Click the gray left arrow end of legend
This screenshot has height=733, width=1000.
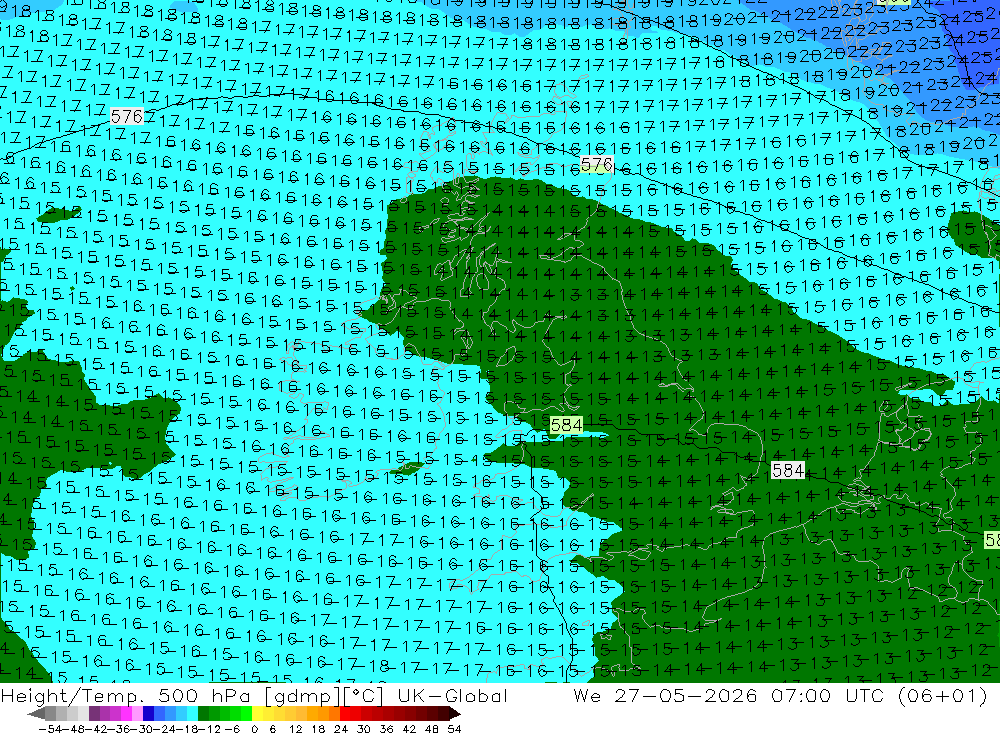36,714
